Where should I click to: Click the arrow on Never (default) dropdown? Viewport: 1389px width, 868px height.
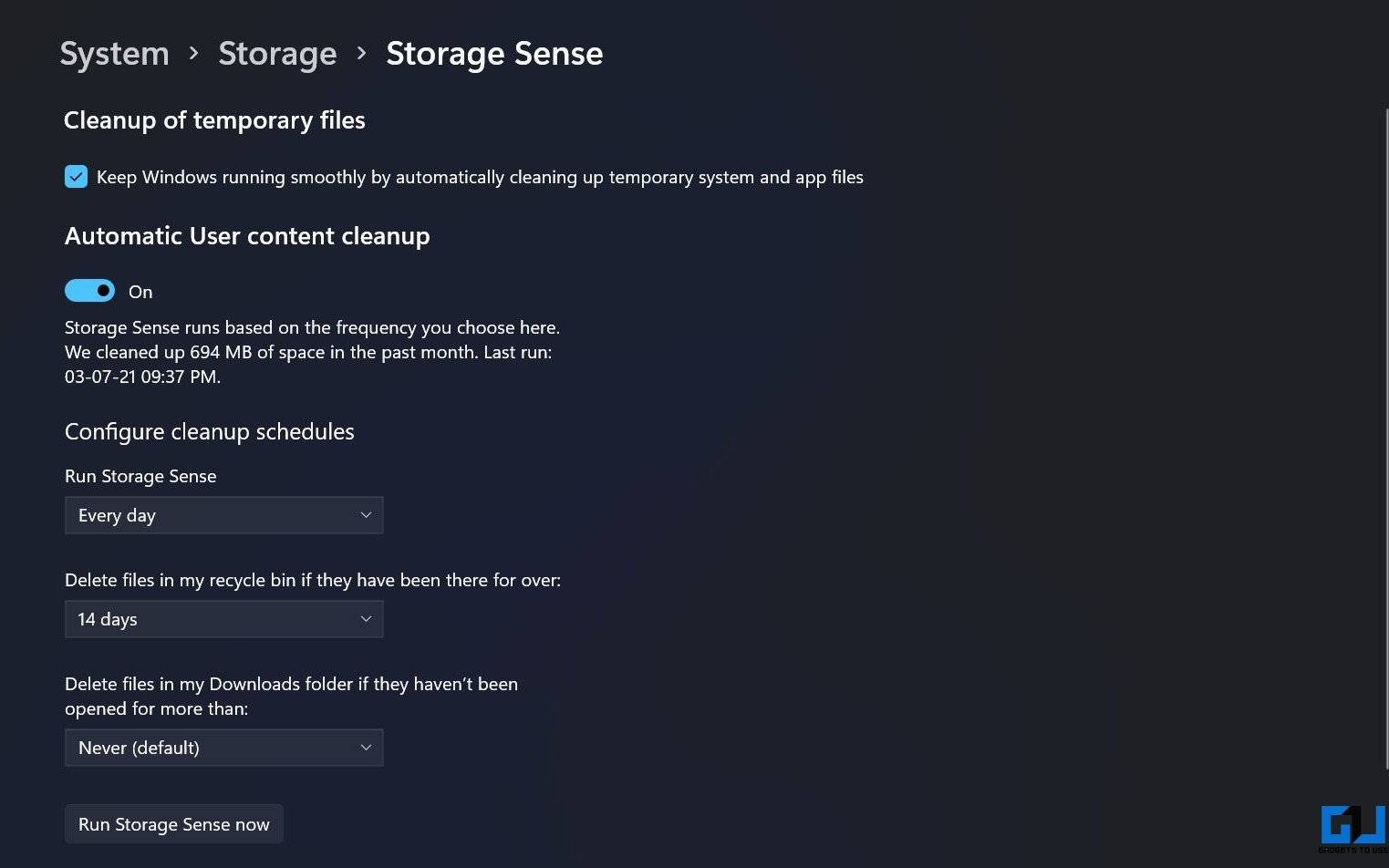pyautogui.click(x=366, y=748)
